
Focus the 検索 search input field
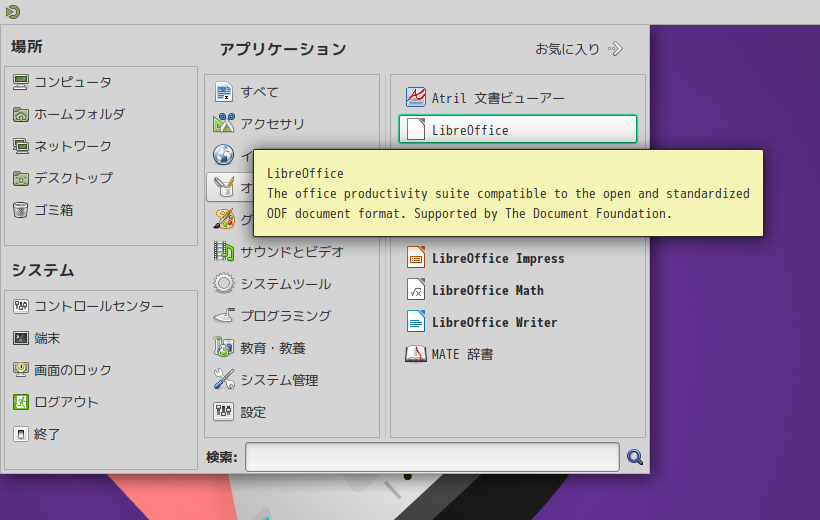tap(432, 457)
